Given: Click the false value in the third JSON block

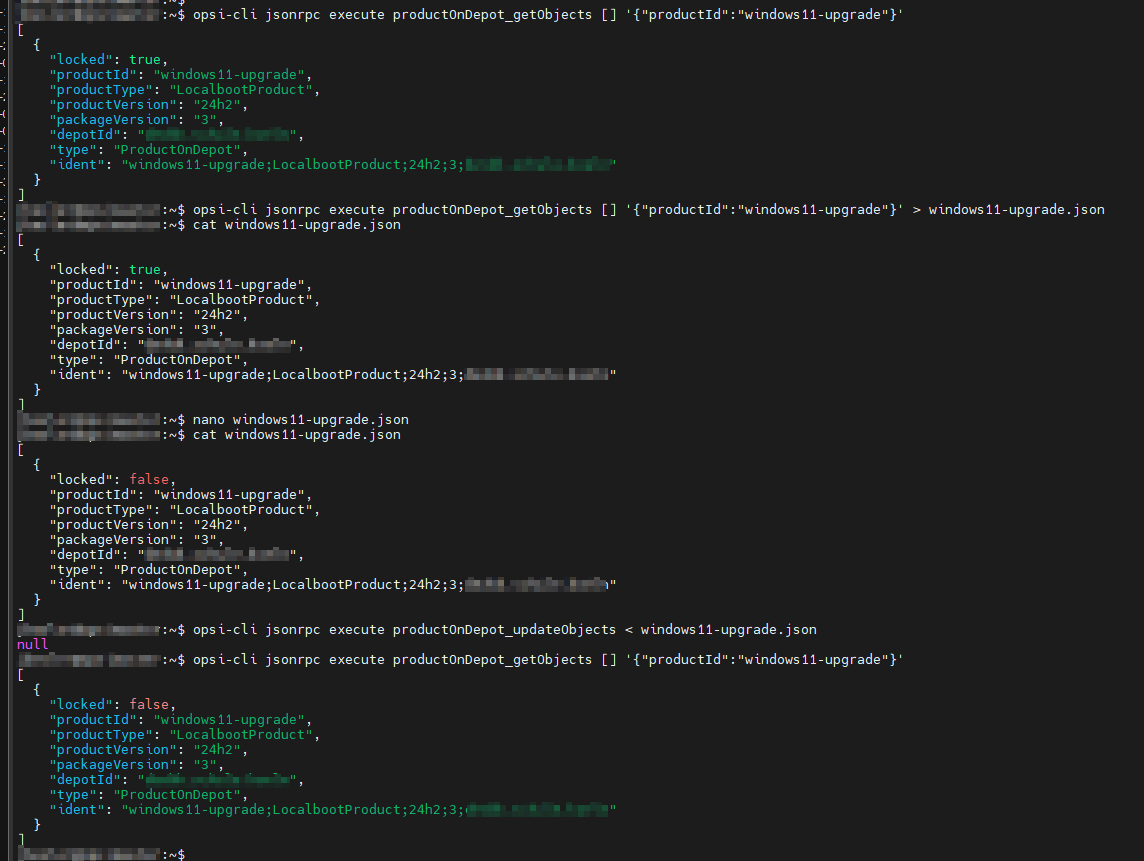Looking at the screenshot, I should click(x=148, y=480).
